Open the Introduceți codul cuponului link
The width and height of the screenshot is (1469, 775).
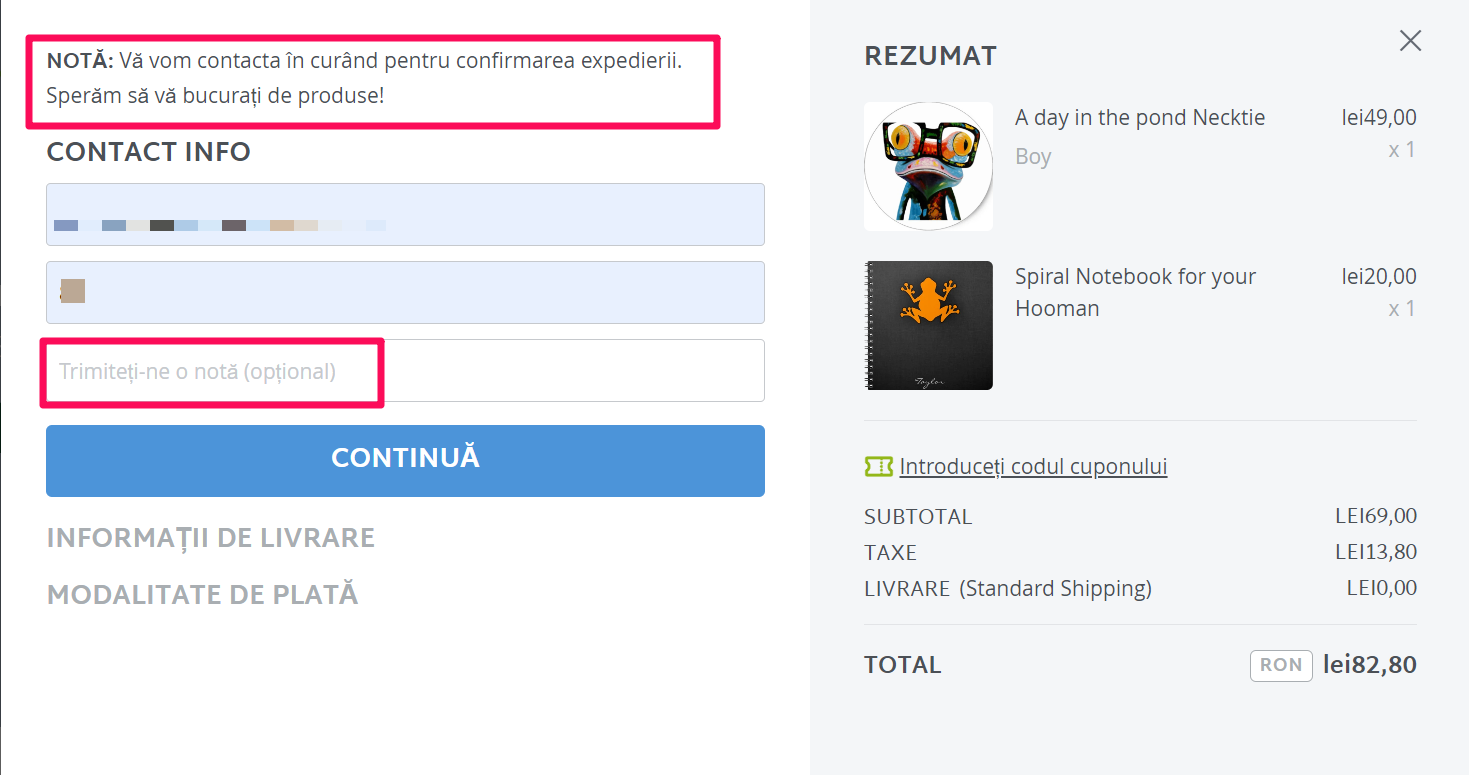[1033, 466]
